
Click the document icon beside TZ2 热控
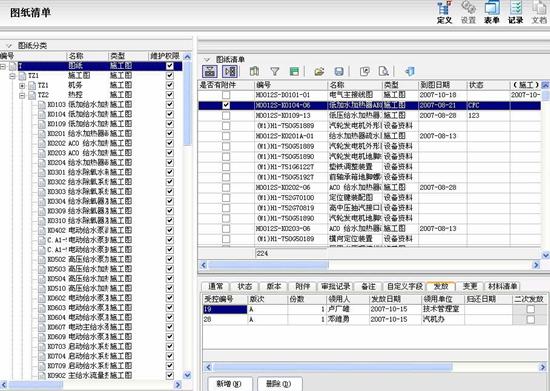[x=32, y=95]
